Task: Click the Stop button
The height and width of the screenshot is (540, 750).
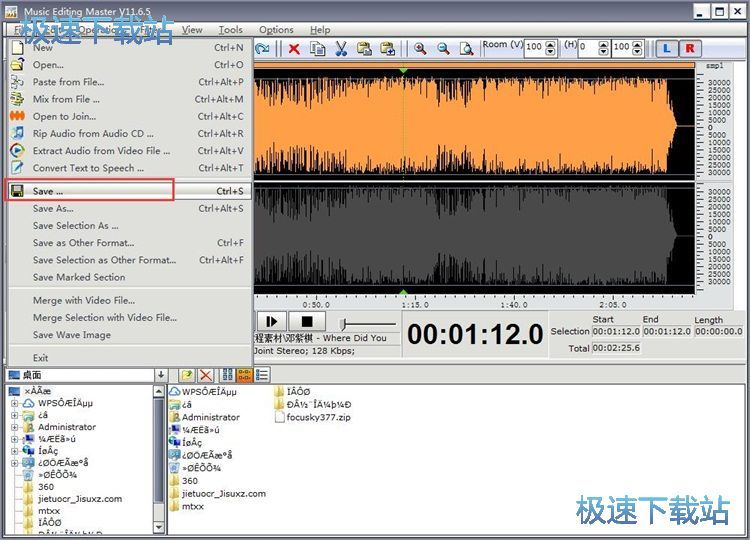Action: click(307, 321)
